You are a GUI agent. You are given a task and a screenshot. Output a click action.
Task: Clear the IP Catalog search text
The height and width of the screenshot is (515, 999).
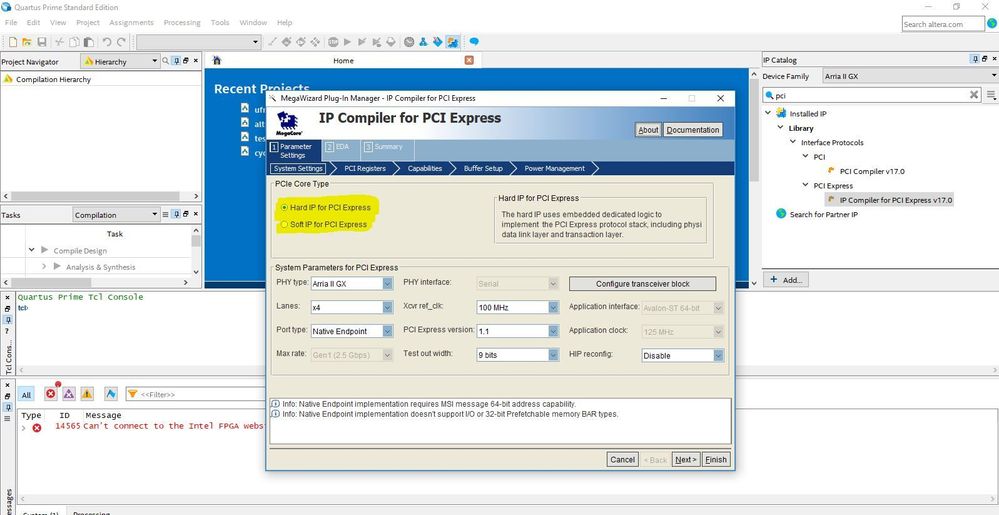coord(974,95)
